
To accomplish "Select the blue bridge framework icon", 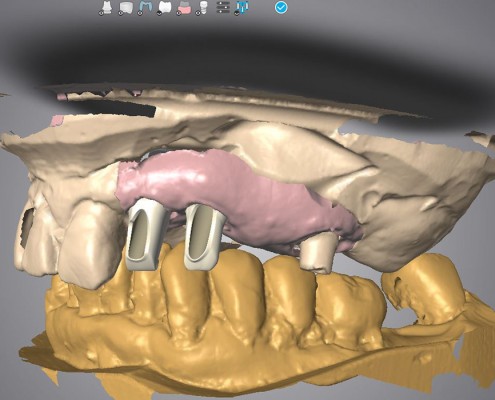I will point(145,7).
